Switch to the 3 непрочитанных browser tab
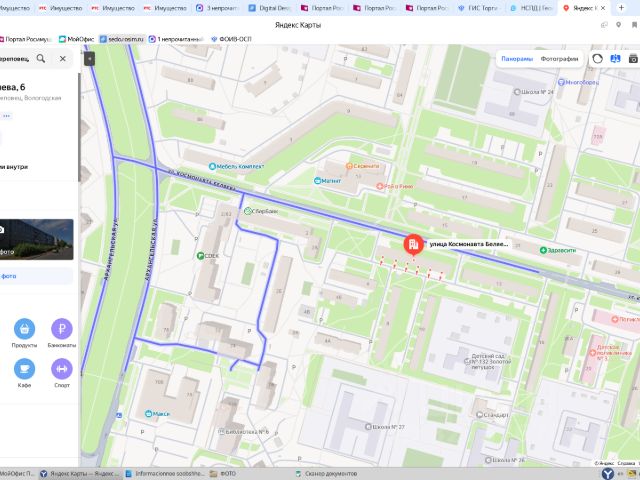This screenshot has width=640, height=480. click(217, 8)
